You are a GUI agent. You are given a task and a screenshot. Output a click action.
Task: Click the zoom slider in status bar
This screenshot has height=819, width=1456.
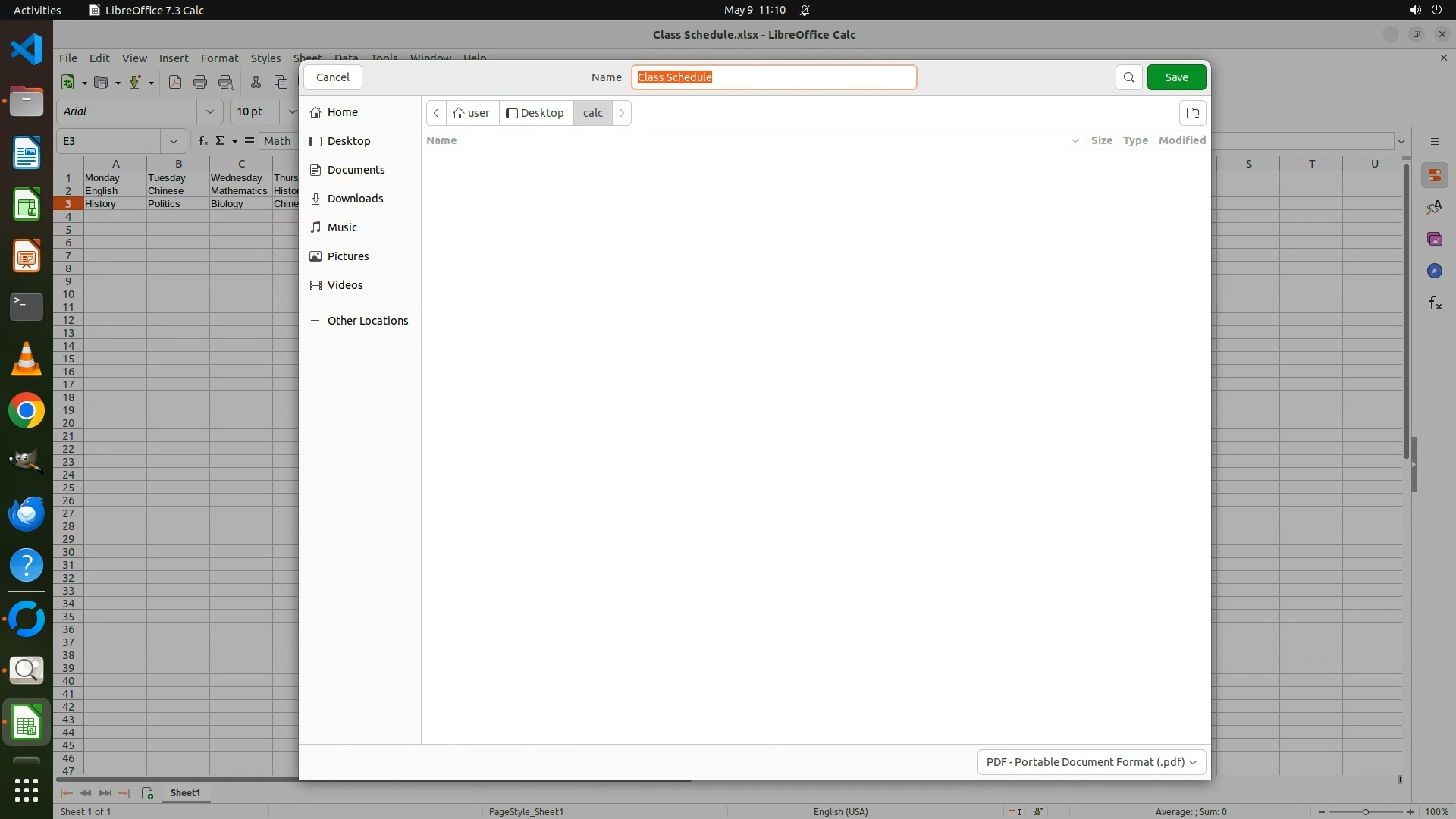pos(1365,811)
